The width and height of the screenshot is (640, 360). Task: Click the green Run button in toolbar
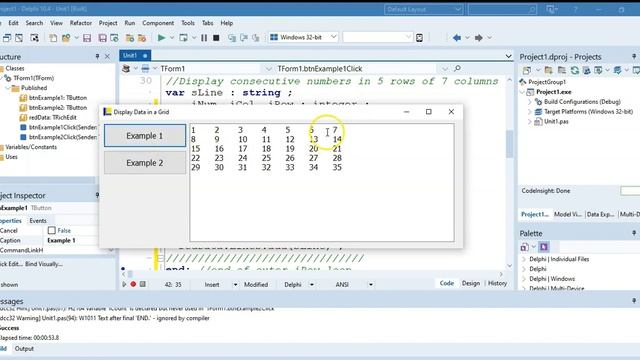pos(162,38)
